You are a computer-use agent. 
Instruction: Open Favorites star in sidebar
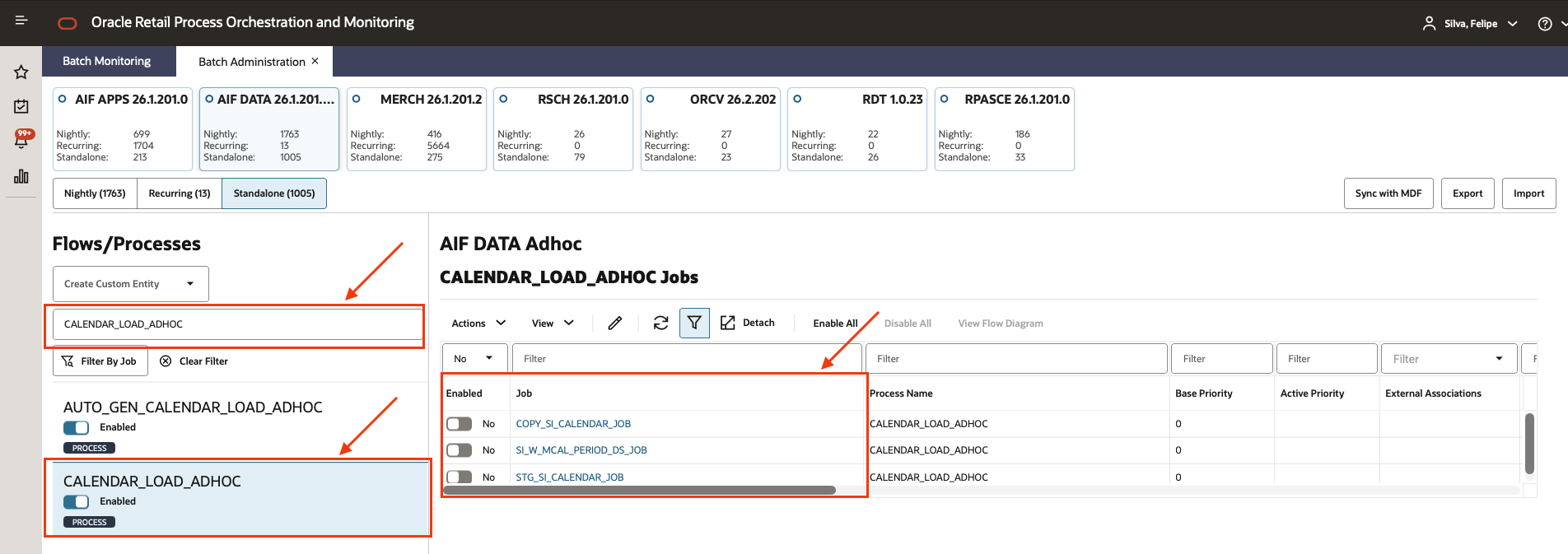click(21, 72)
